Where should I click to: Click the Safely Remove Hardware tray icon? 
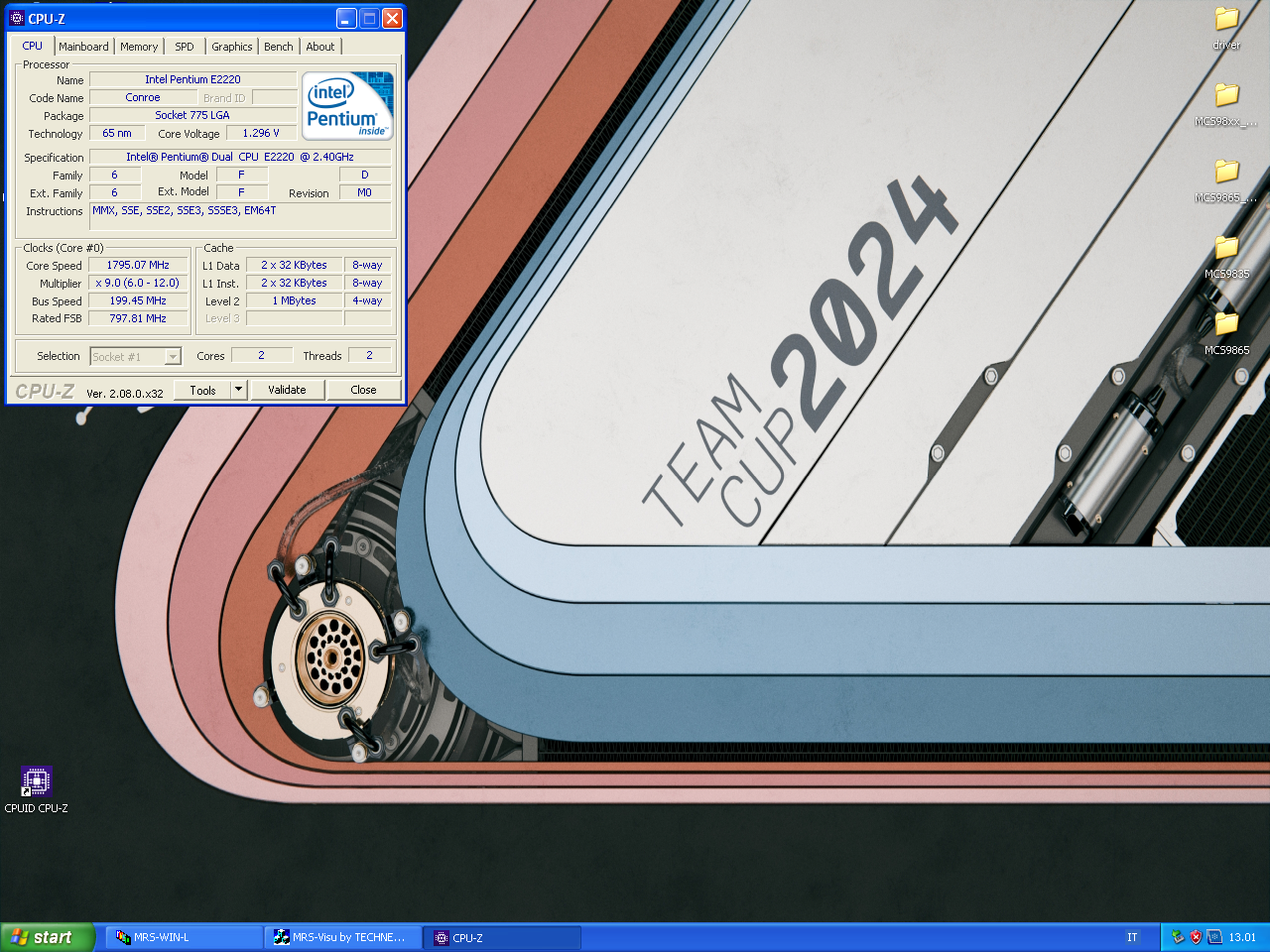(1178, 937)
